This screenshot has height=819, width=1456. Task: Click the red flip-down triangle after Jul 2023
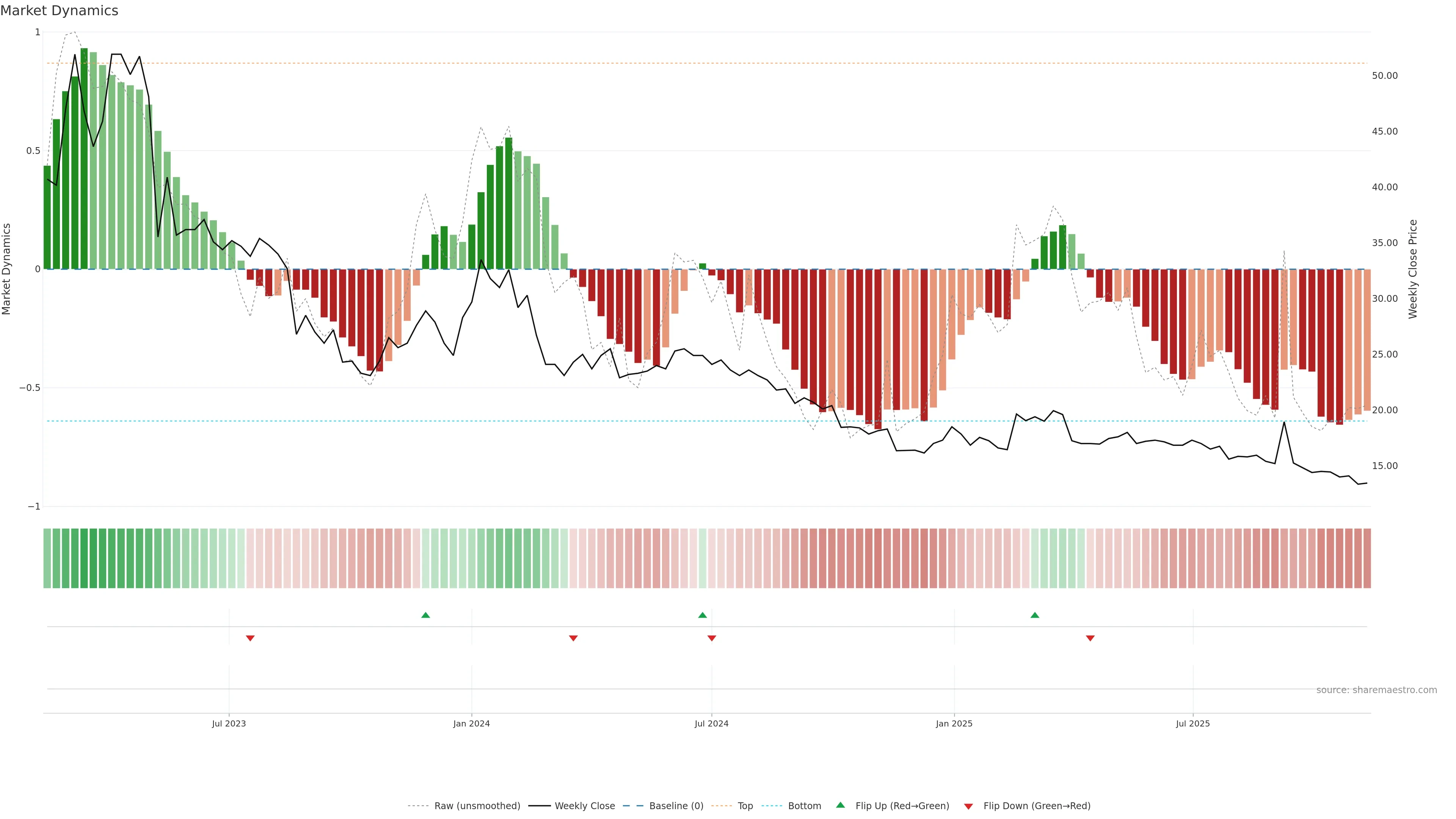[250, 638]
